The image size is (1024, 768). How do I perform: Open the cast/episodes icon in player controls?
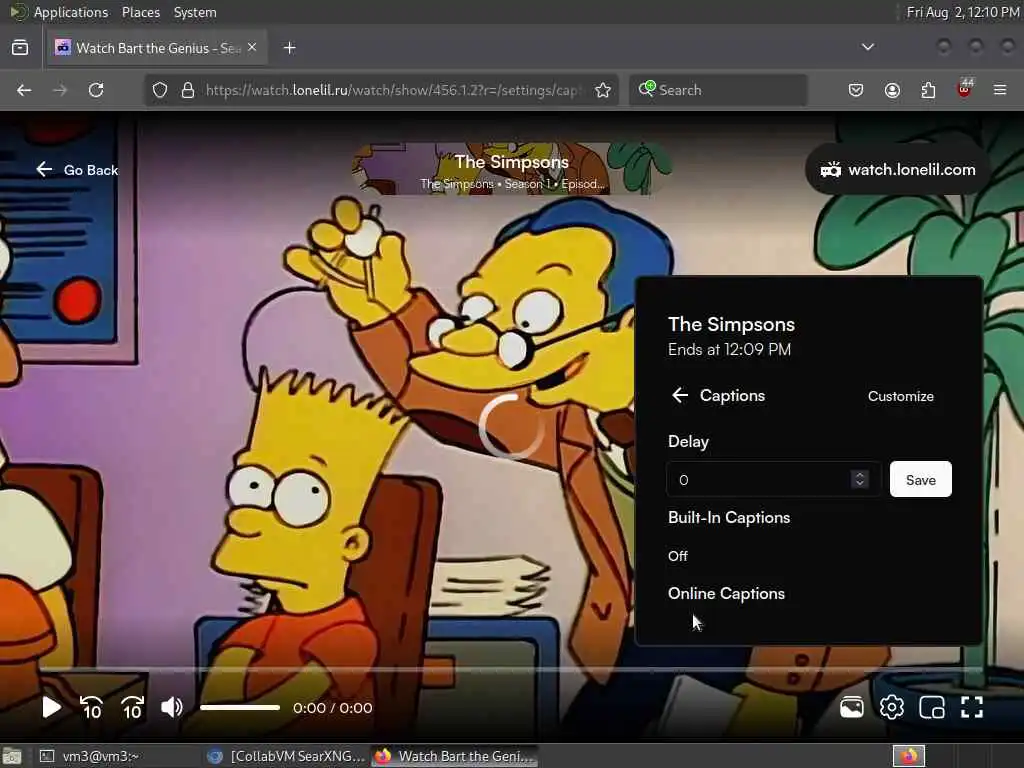click(852, 707)
